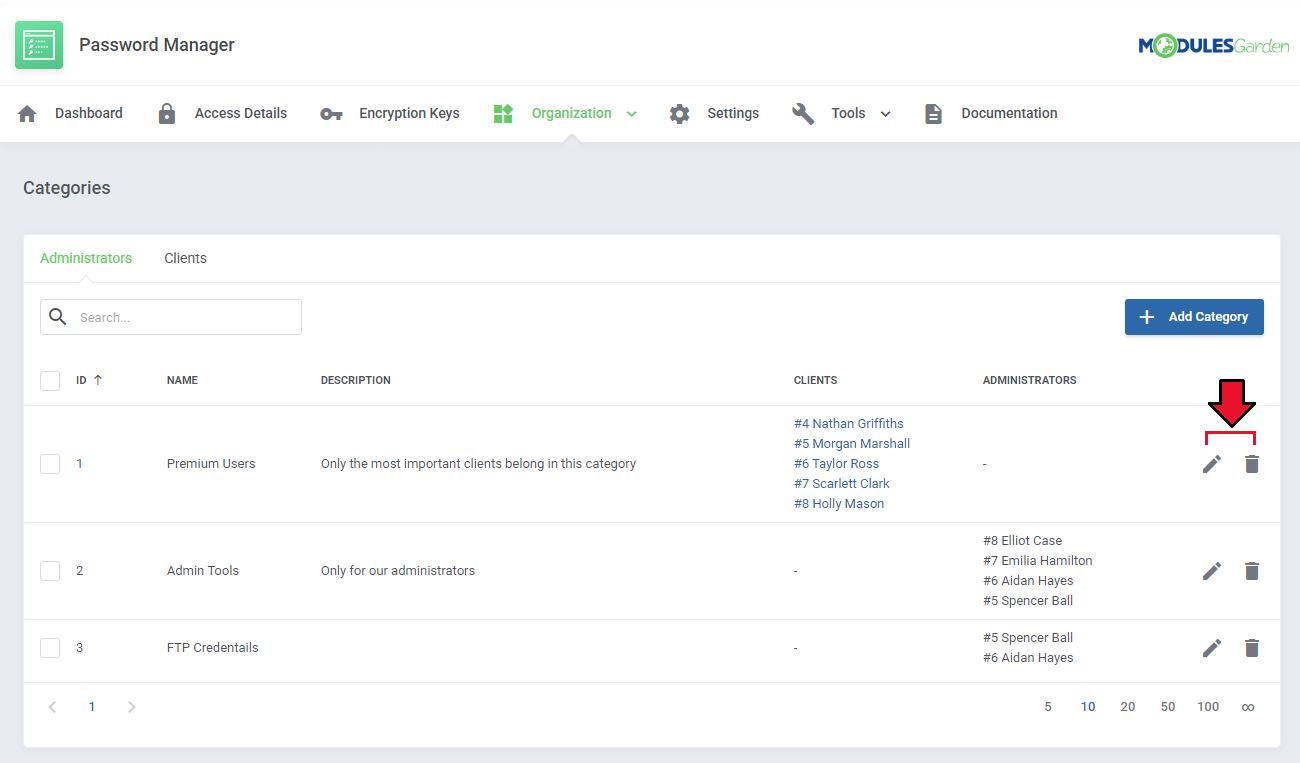1300x763 pixels.
Task: Check the Admin Tools row checkbox
Action: (x=50, y=571)
